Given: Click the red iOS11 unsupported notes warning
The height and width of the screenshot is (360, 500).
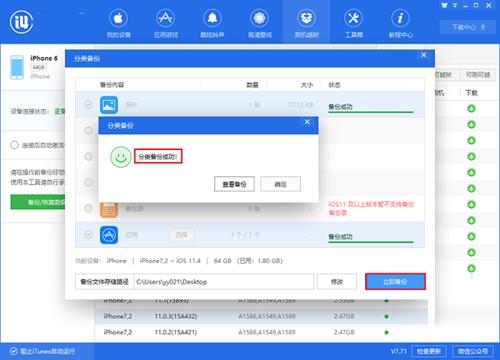Looking at the screenshot, I should (371, 208).
